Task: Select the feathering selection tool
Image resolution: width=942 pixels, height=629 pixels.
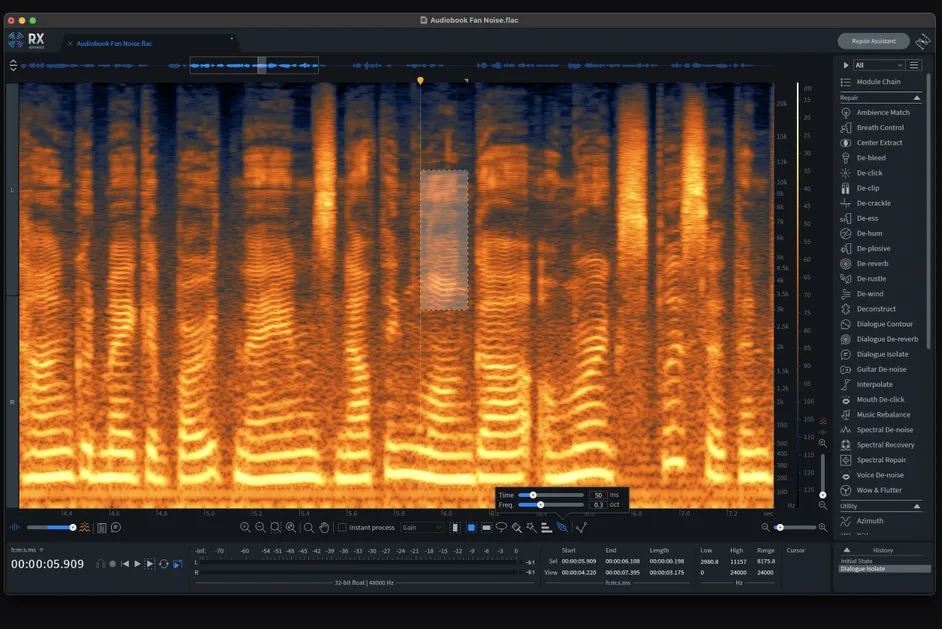Action: click(x=562, y=527)
